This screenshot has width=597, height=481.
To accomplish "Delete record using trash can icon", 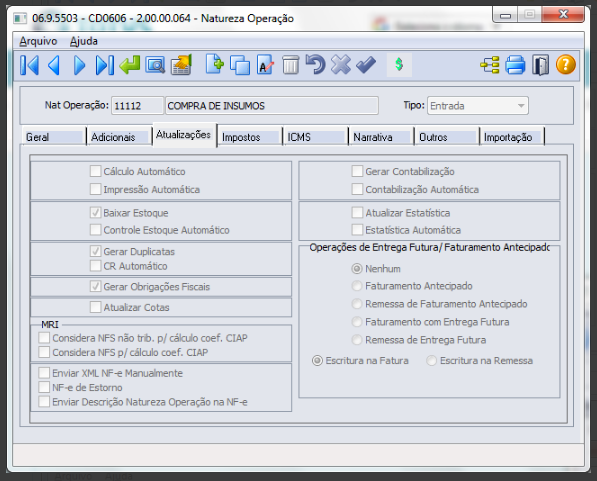I will pyautogui.click(x=291, y=65).
